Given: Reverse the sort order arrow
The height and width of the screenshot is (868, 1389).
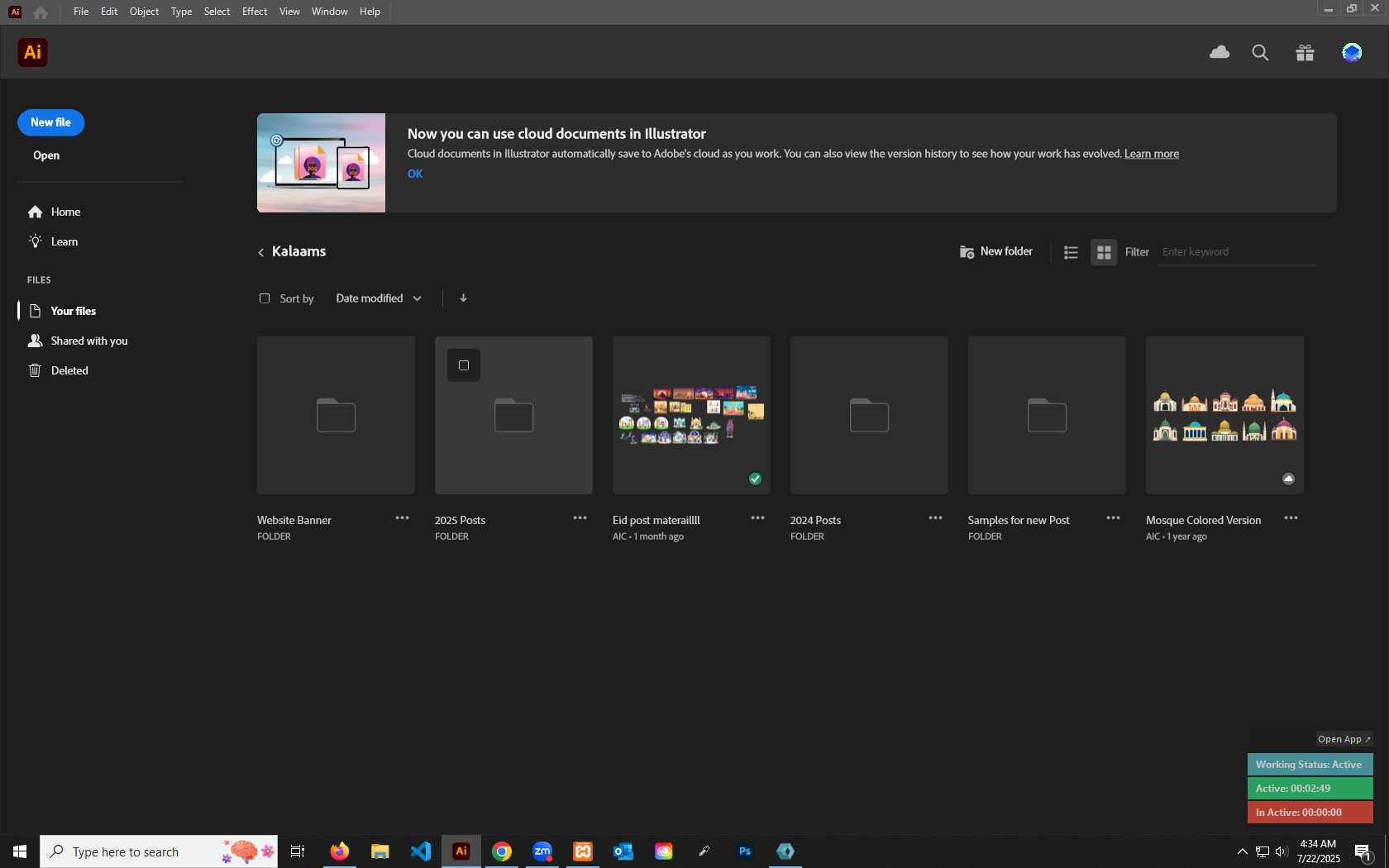Looking at the screenshot, I should 463,298.
